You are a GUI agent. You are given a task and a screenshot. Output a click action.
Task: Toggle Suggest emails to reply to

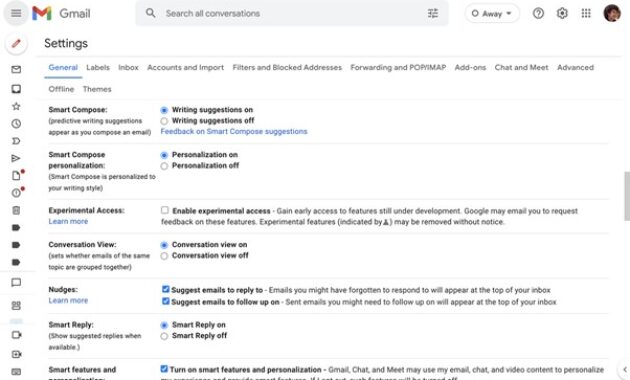point(166,289)
